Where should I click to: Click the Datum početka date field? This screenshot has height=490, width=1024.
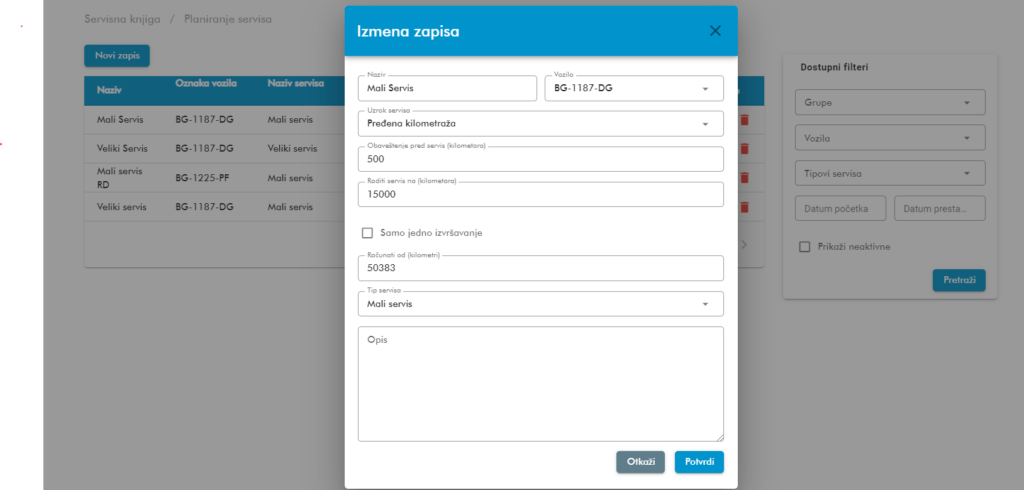pyautogui.click(x=840, y=208)
